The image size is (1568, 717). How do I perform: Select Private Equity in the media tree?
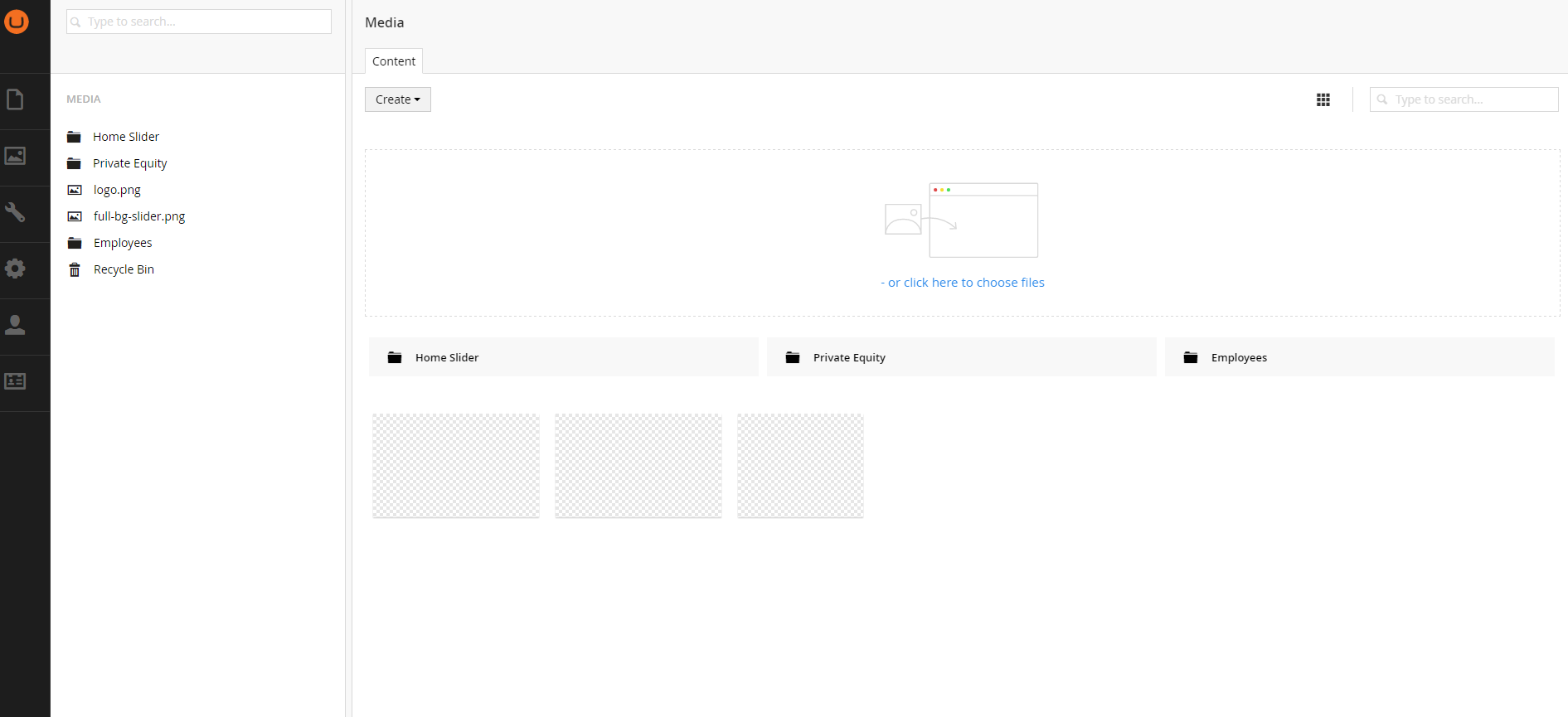click(129, 163)
